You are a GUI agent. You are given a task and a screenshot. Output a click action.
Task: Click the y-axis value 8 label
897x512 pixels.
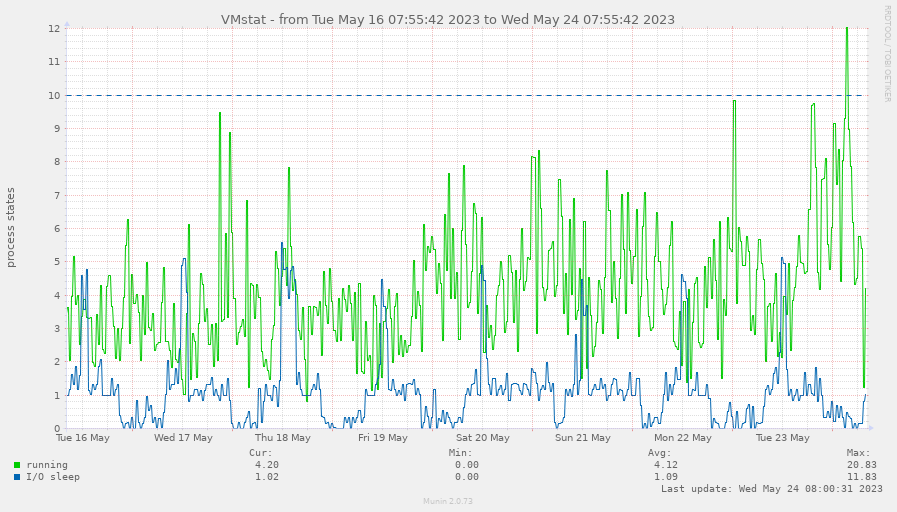(57, 162)
